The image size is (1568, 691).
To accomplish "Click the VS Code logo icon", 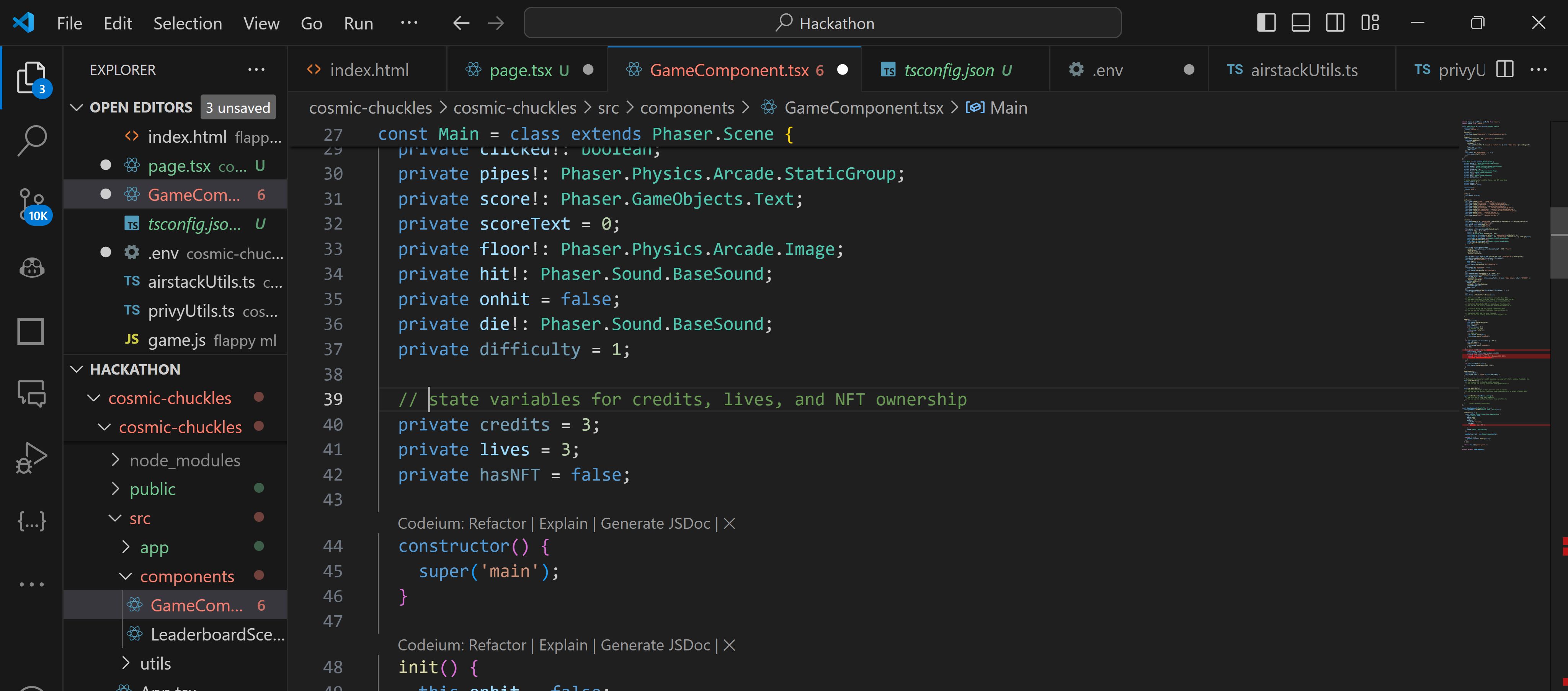I will coord(23,23).
